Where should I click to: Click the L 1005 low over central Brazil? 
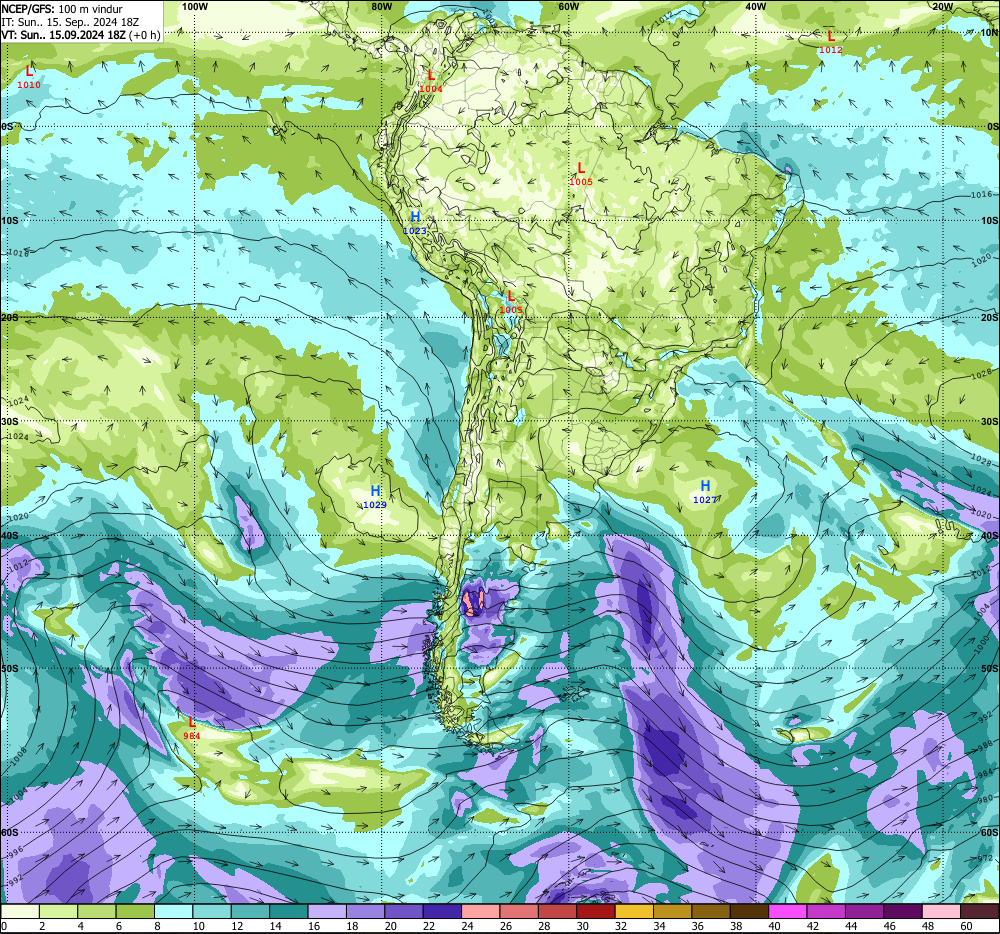click(580, 174)
